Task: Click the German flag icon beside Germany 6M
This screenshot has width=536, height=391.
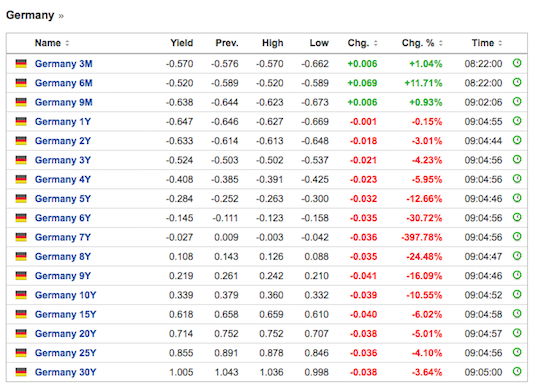Action: [x=21, y=83]
